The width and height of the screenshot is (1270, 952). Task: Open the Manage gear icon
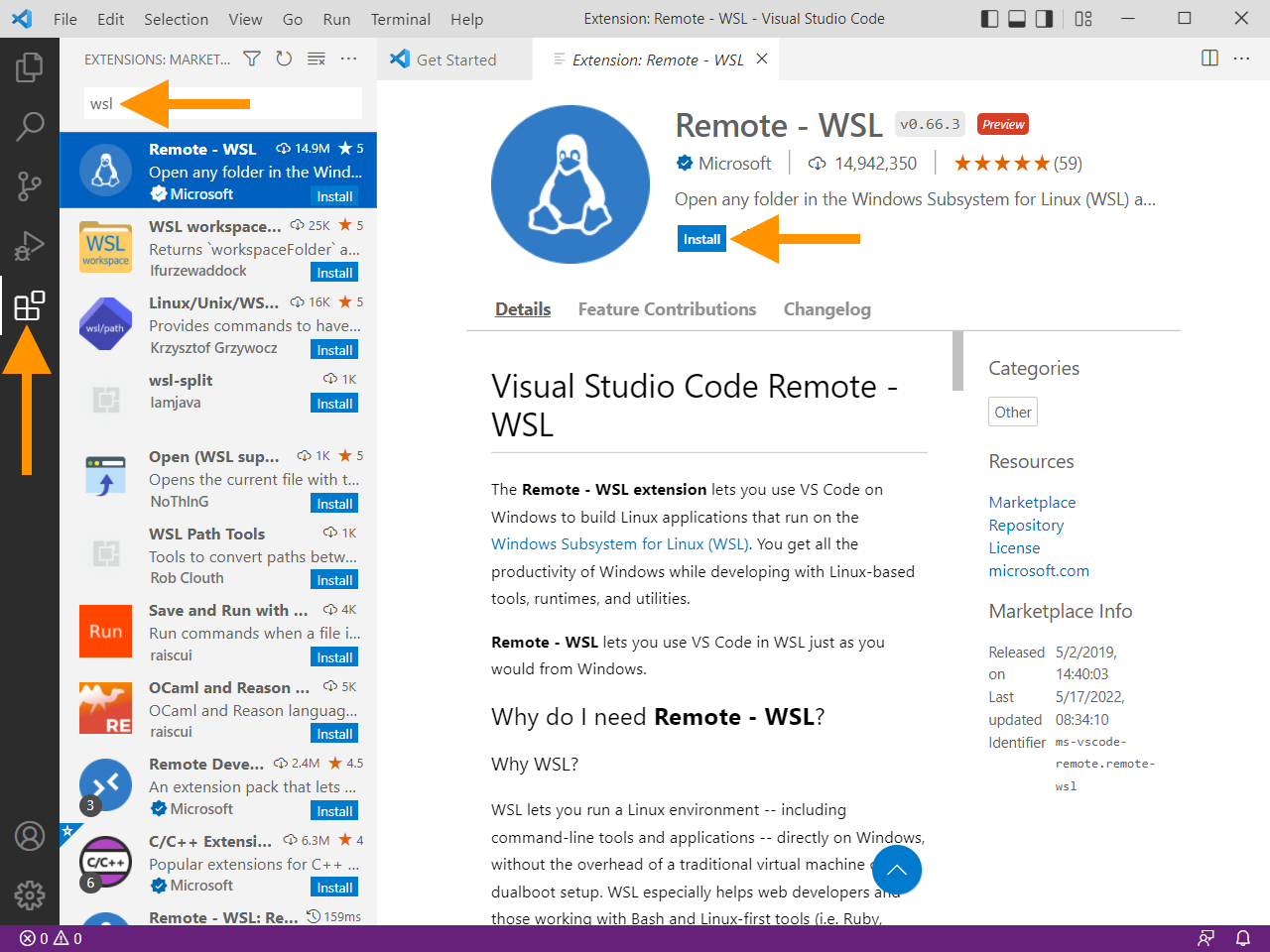click(x=30, y=895)
